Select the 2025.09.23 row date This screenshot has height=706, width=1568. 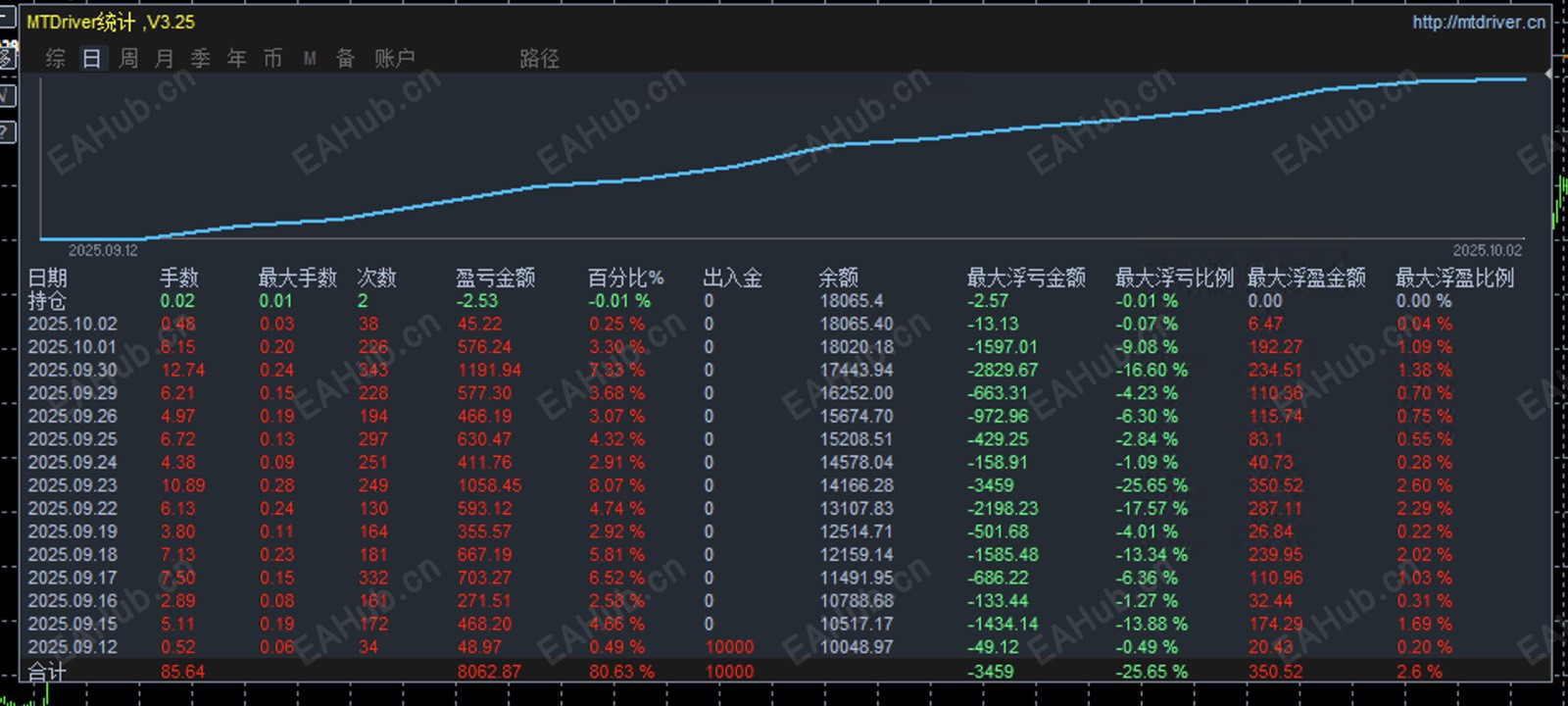73,485
